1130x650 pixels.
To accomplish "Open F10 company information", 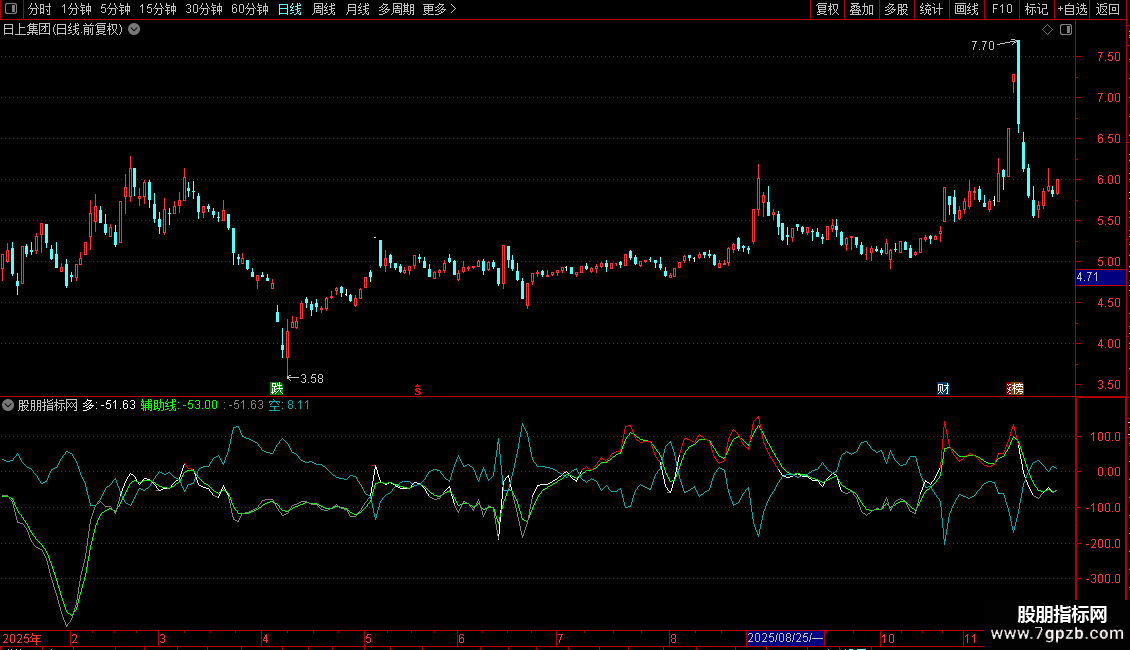I will click(1002, 9).
